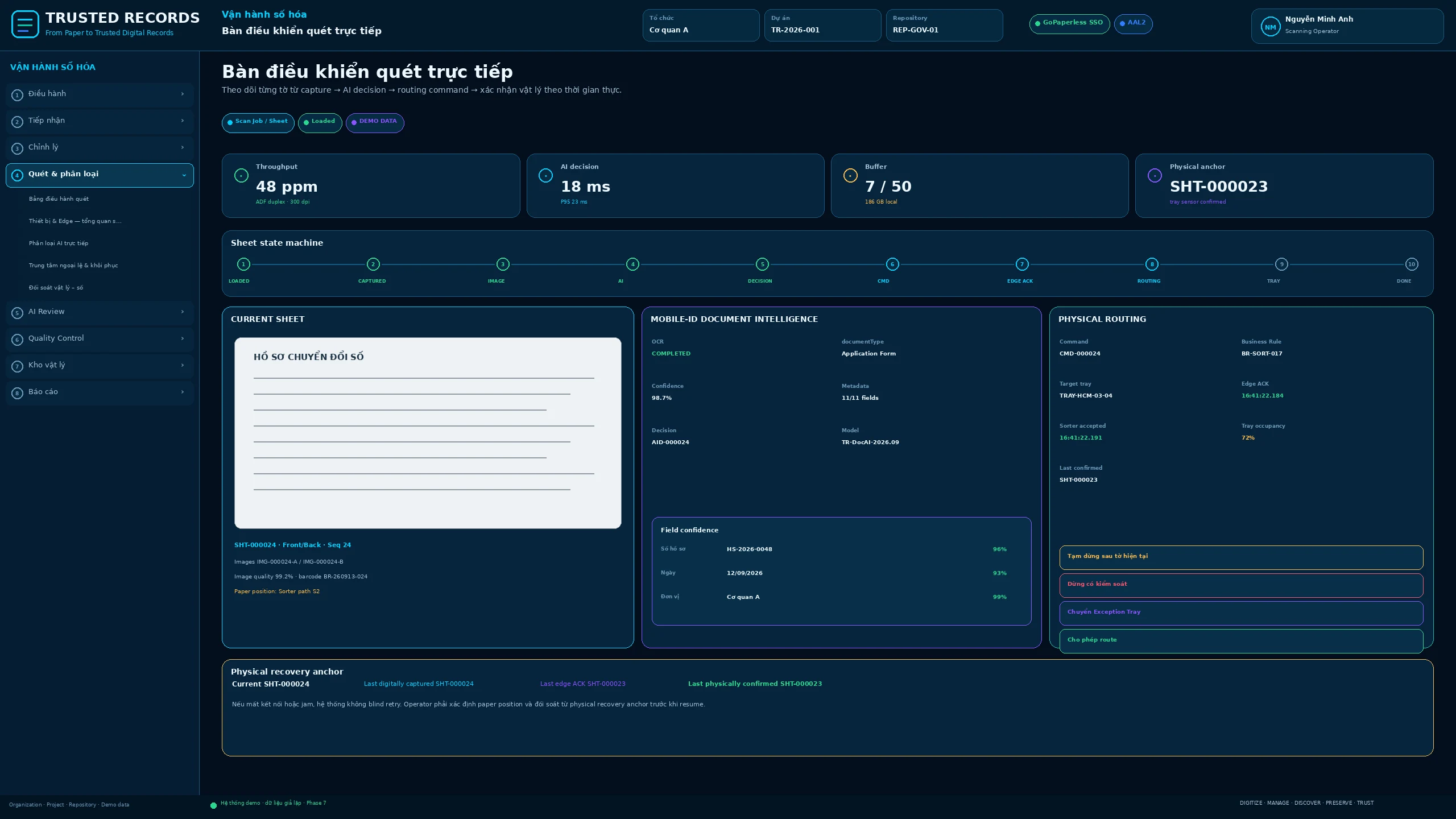Expand the AI Review section chevron
1456x819 pixels.
point(183,312)
